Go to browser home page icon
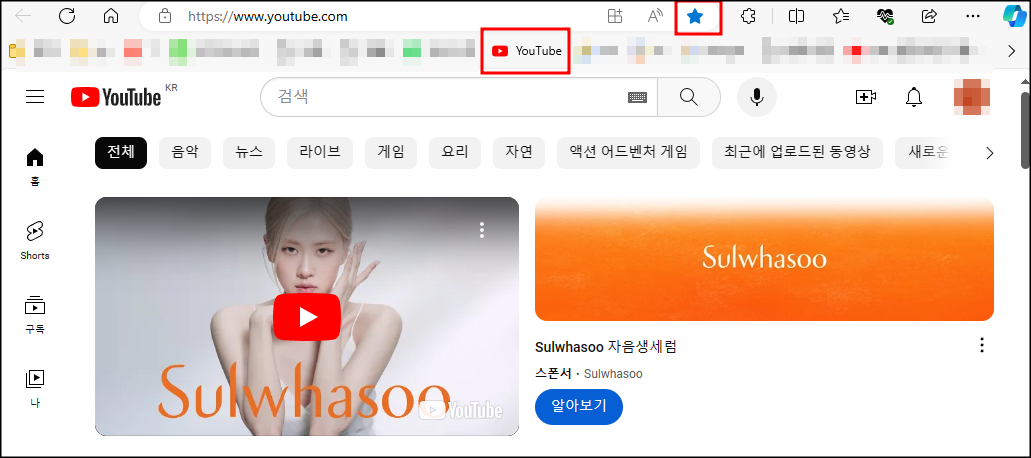Viewport: 1031px width, 458px height. [x=112, y=16]
